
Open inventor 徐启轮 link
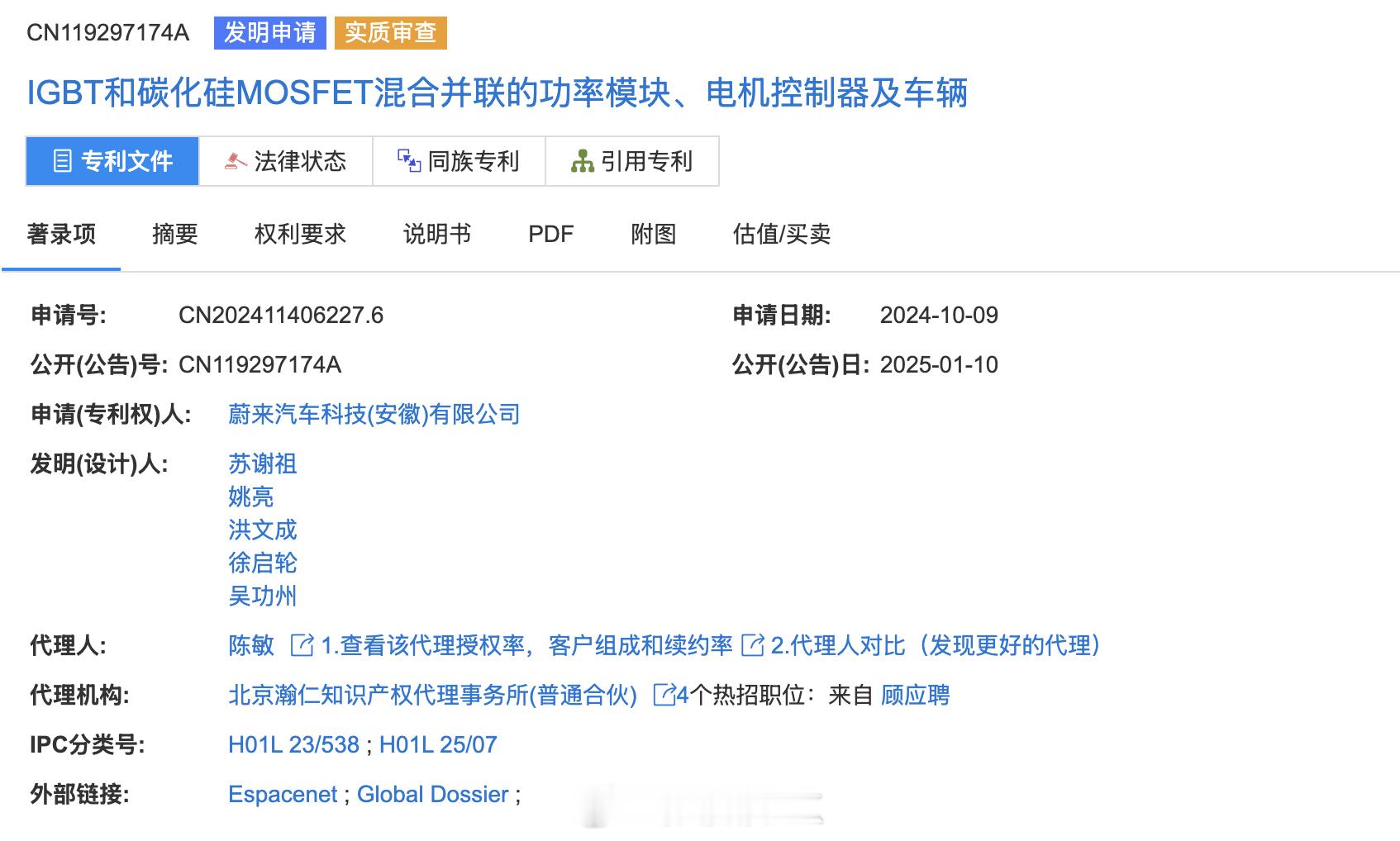tap(262, 563)
